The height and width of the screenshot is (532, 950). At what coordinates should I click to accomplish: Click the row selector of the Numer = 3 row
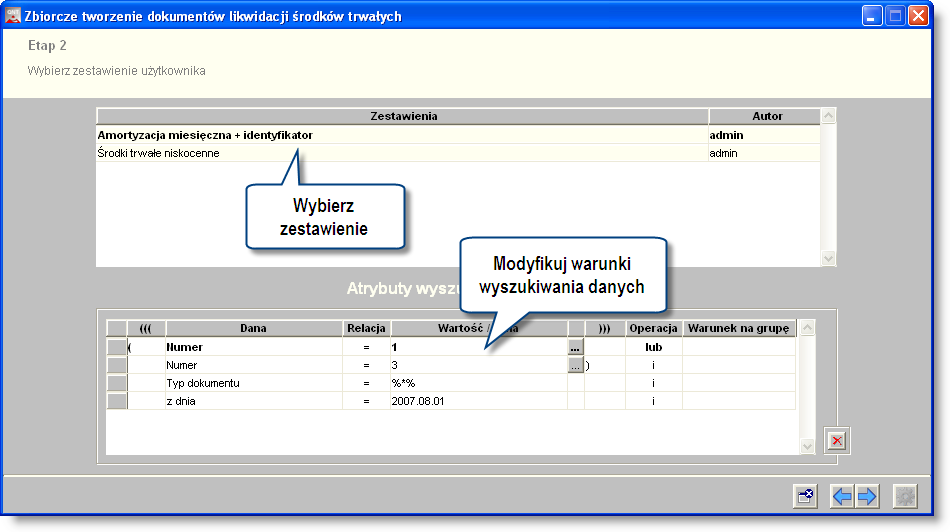tap(116, 365)
